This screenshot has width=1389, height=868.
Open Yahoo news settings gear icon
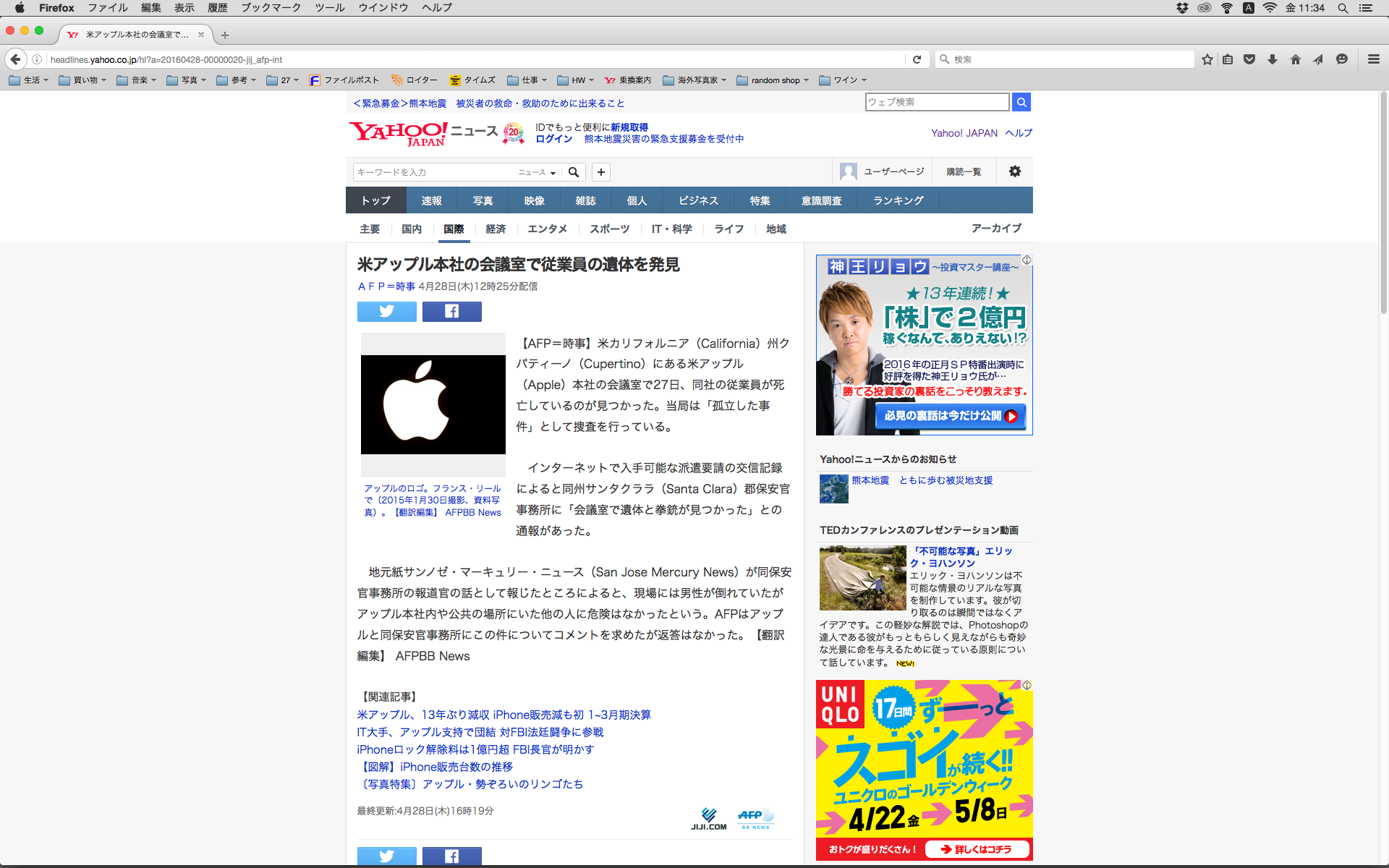(x=1014, y=171)
